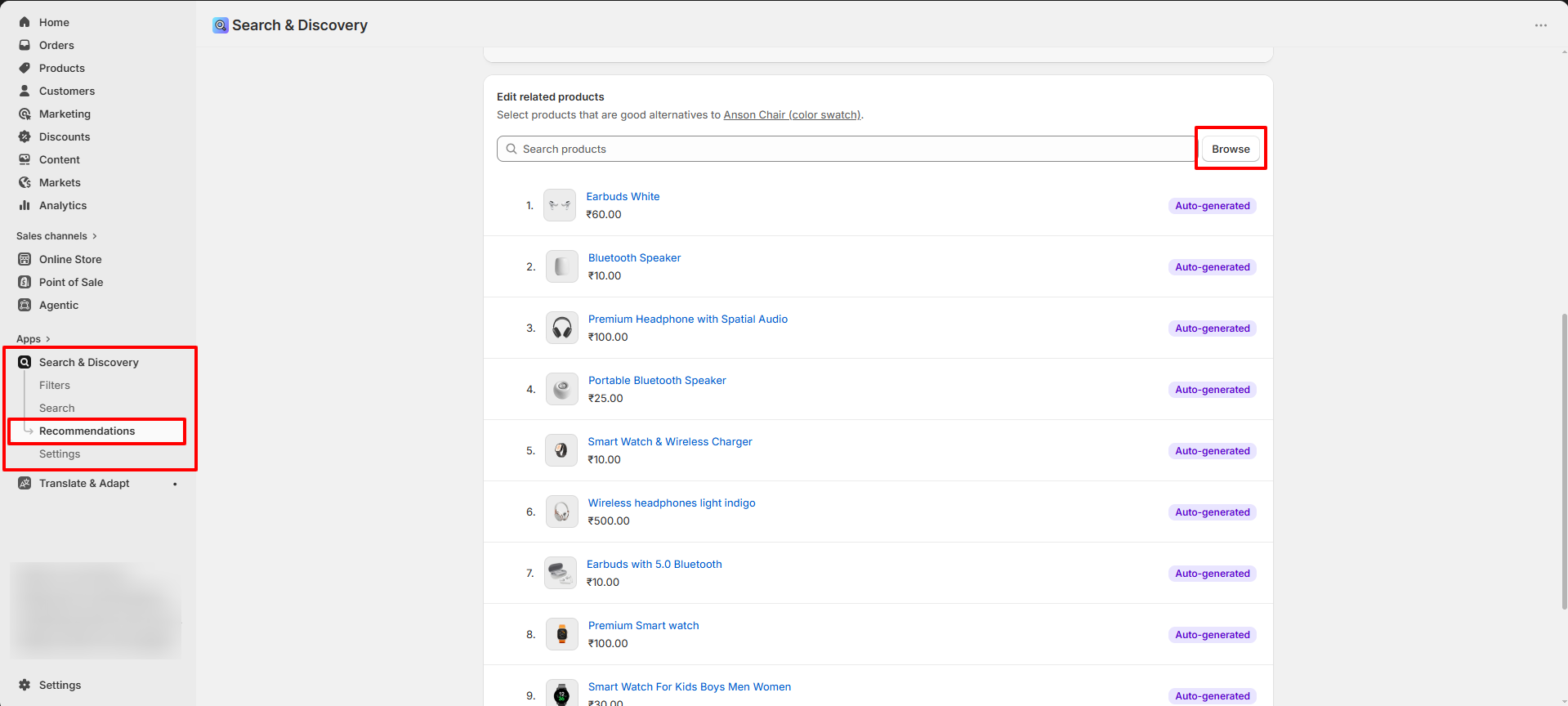
Task: Click the Discounts badge icon
Action: click(x=25, y=136)
